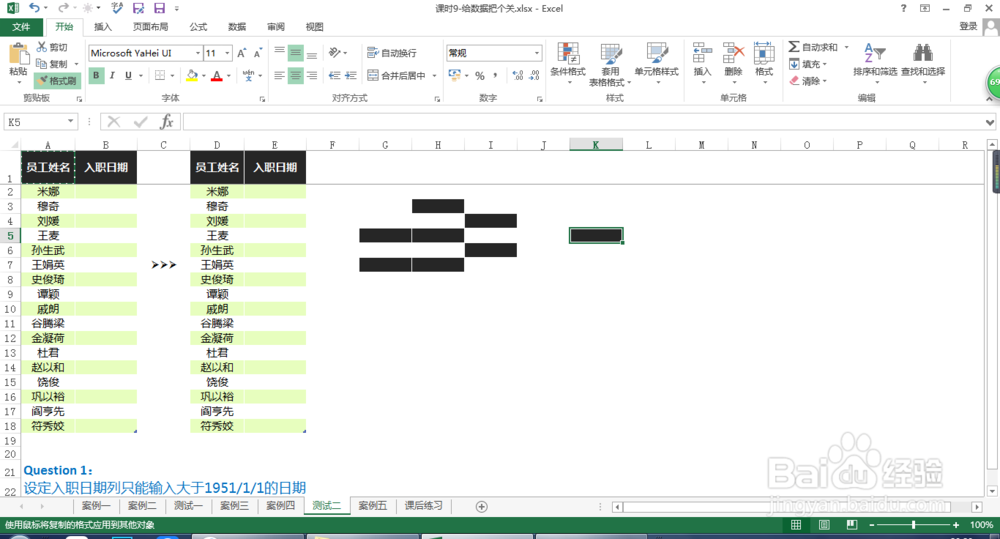Open Sort and Filter (排序和筛选)

click(875, 63)
